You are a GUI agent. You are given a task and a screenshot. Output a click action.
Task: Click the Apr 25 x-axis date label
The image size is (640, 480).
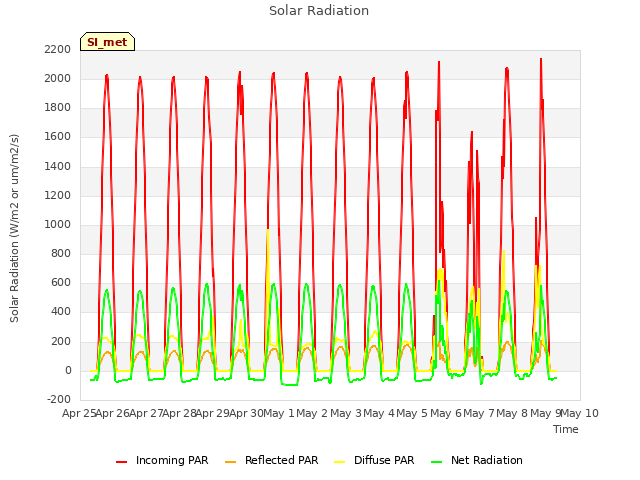(x=79, y=413)
